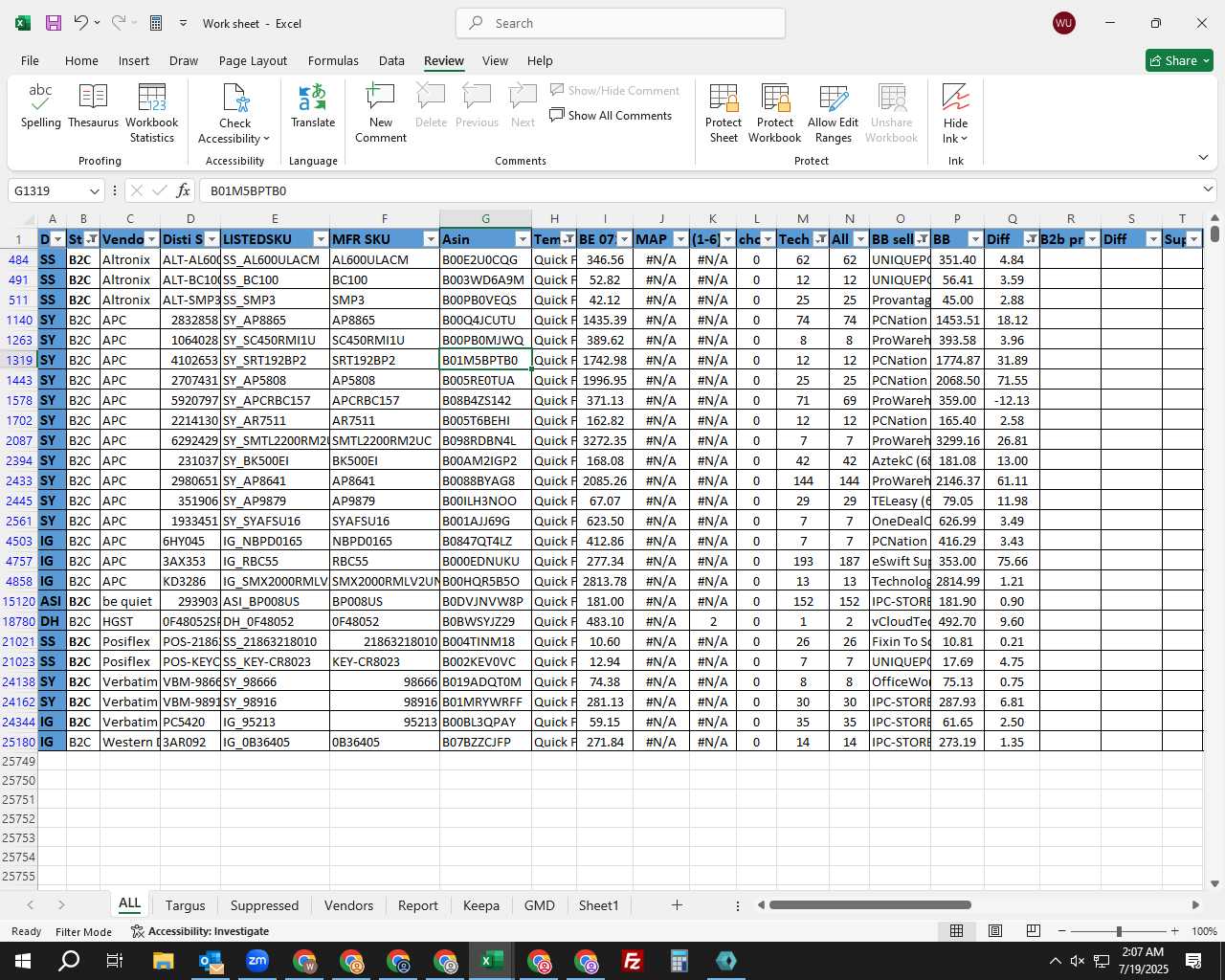Click the Insert Function fx icon

pos(184,190)
